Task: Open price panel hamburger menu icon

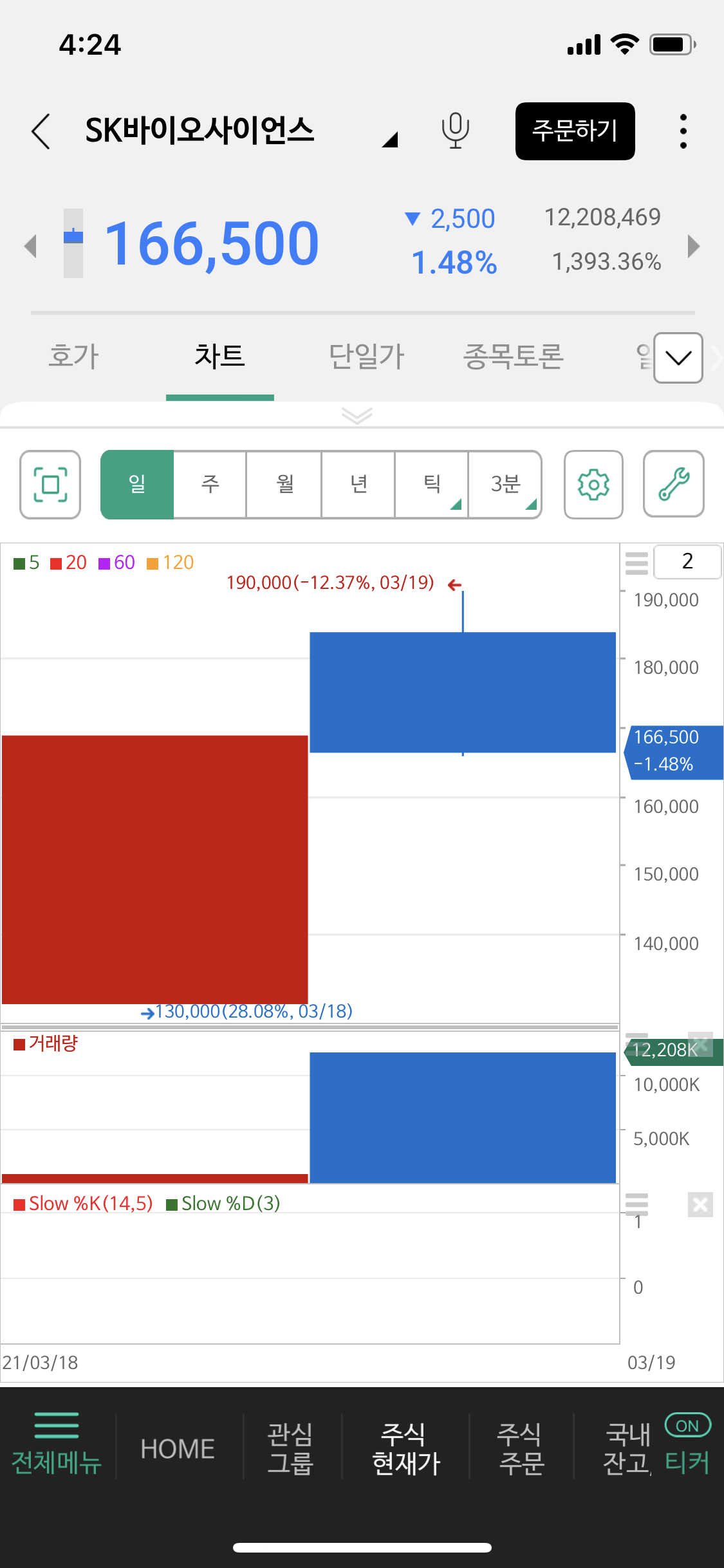Action: pyautogui.click(x=636, y=563)
